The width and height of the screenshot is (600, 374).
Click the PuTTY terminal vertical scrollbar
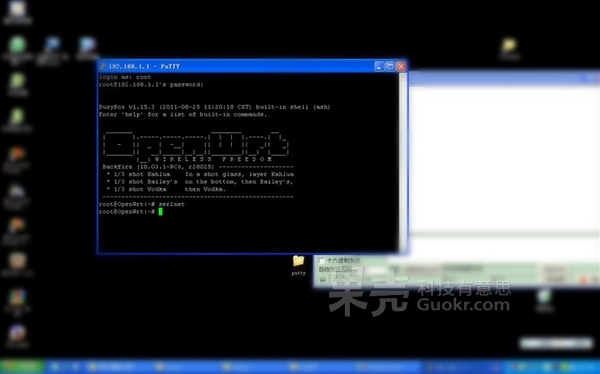[403, 162]
